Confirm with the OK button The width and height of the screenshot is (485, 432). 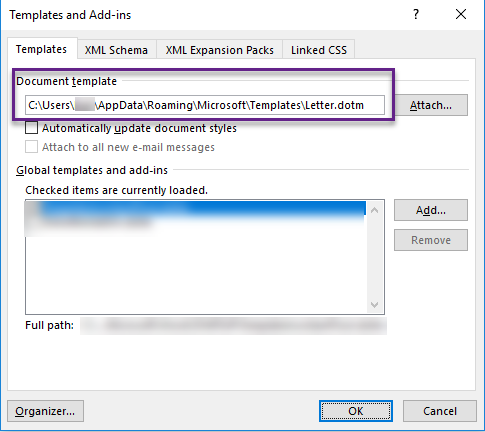tap(356, 411)
